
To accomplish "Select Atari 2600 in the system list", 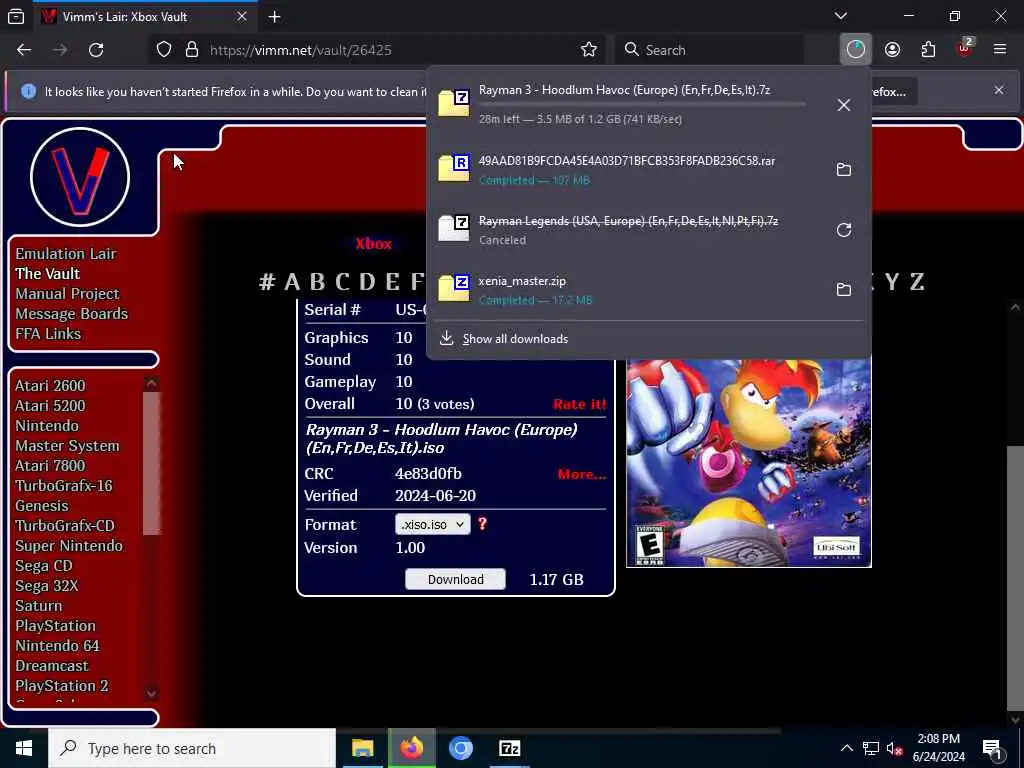I will pos(50,385).
